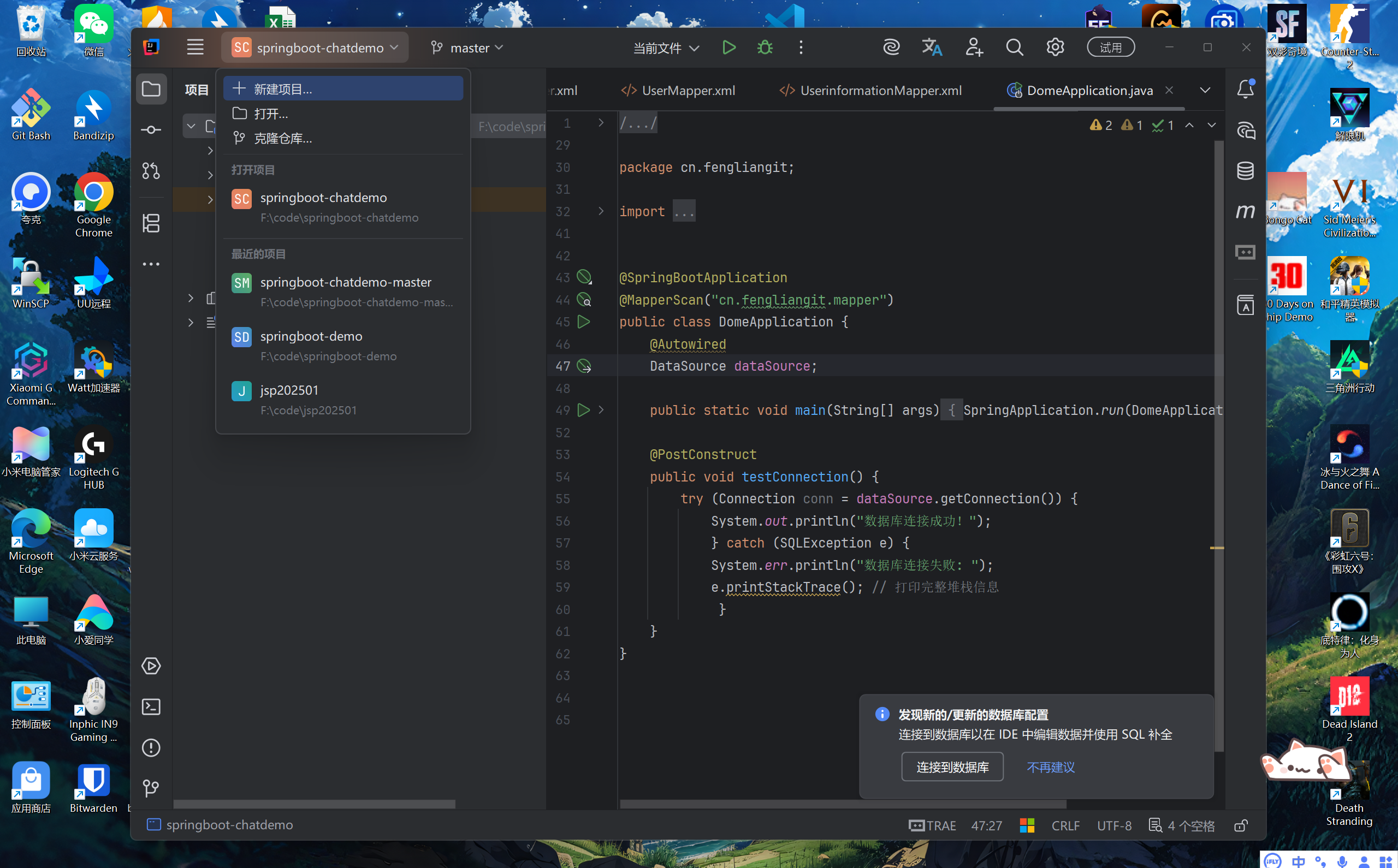
Task: Open the Git tool window icon
Action: click(151, 788)
